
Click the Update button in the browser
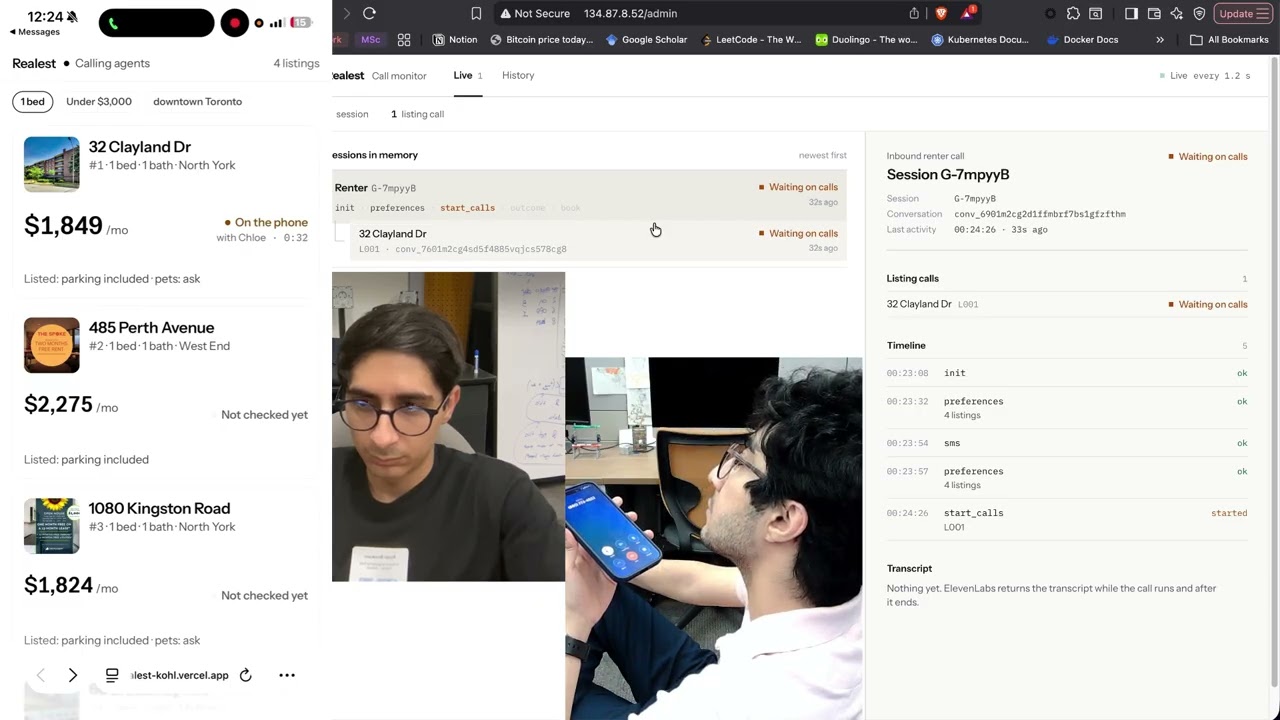1244,13
